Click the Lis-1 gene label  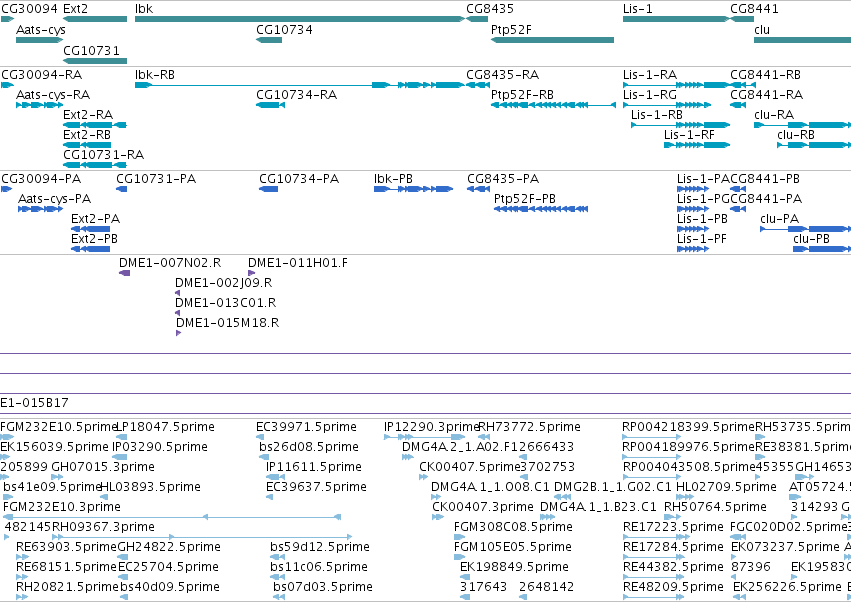[x=638, y=9]
